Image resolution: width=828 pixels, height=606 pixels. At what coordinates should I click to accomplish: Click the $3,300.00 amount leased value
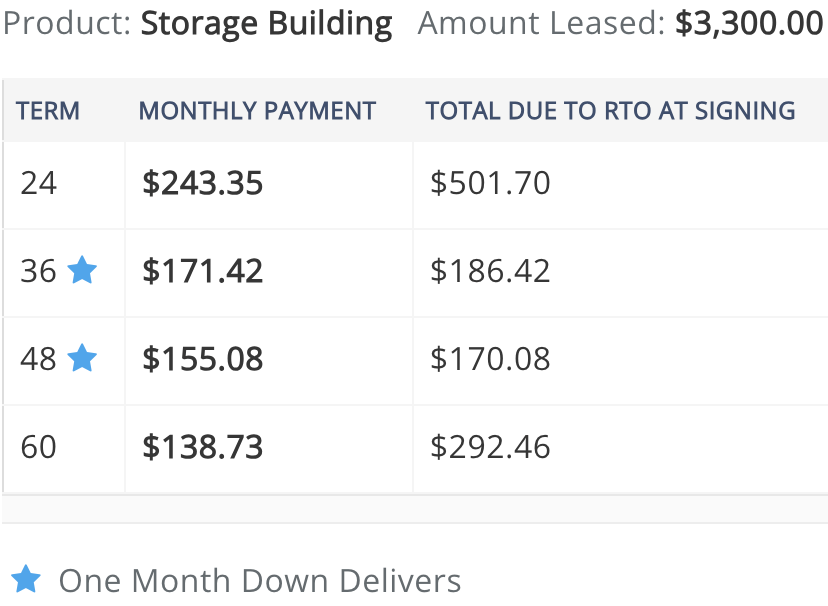(x=749, y=23)
